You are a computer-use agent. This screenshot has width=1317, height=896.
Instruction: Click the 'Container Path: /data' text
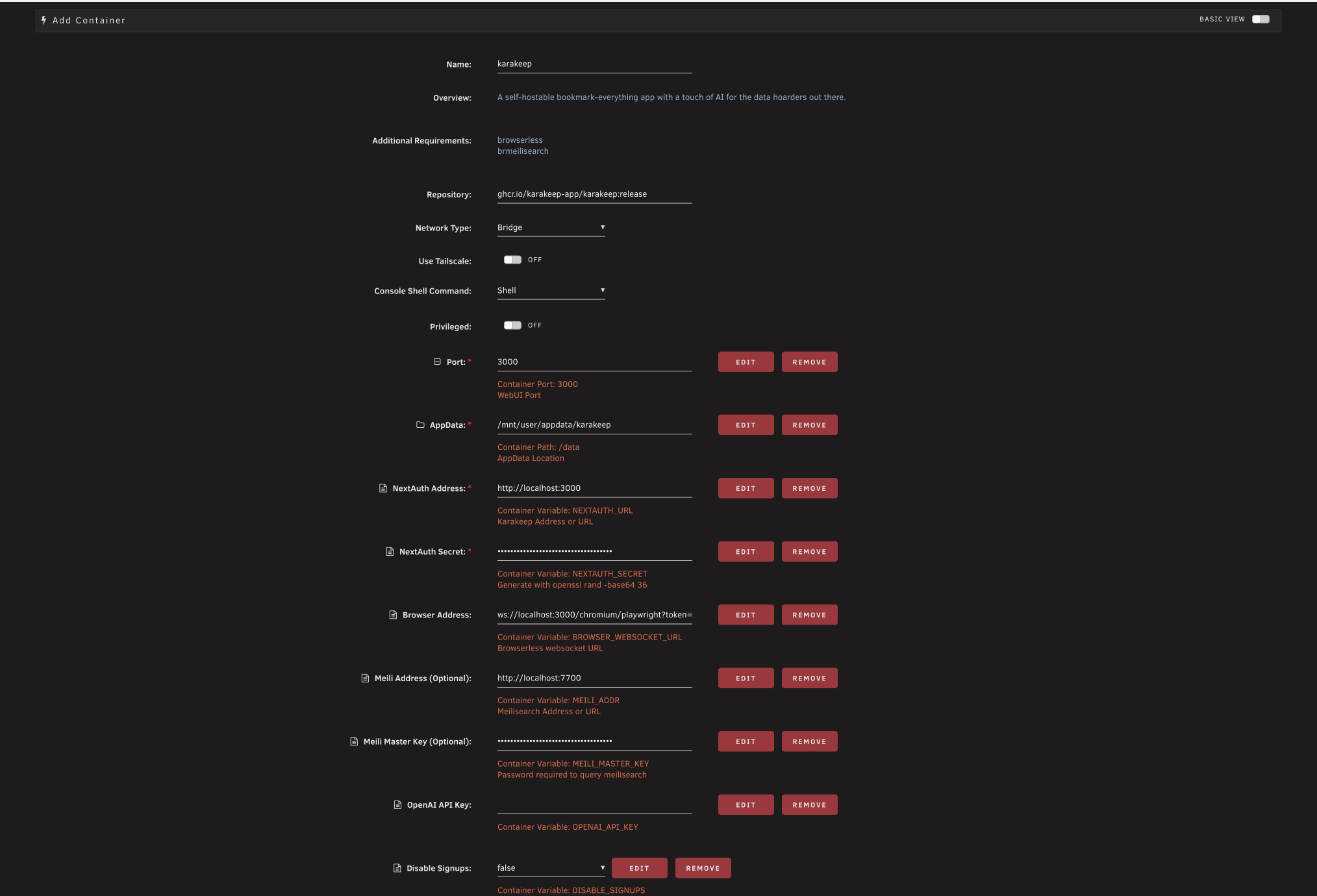pos(538,447)
